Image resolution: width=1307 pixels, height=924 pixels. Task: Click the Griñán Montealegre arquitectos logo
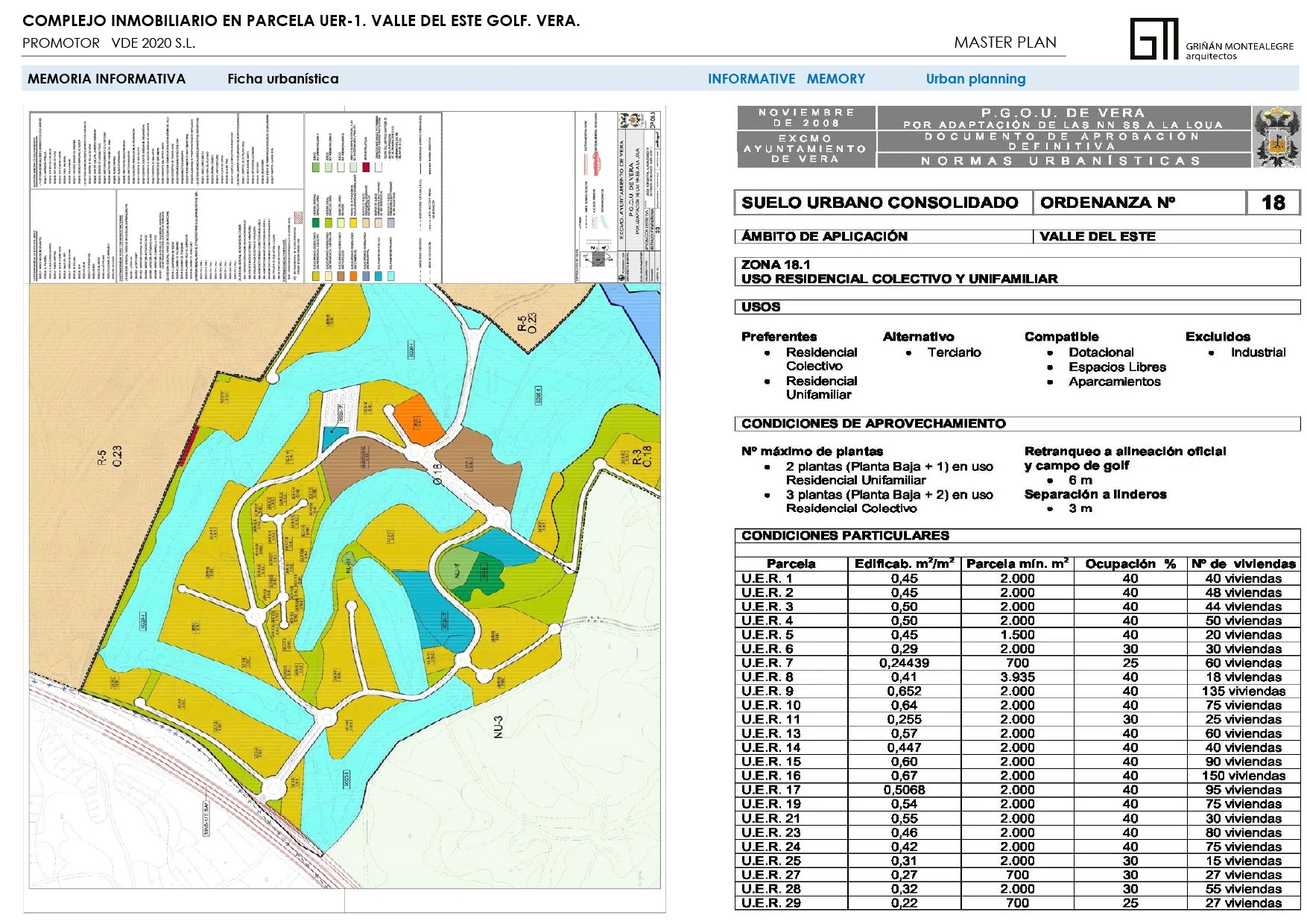tap(1212, 39)
